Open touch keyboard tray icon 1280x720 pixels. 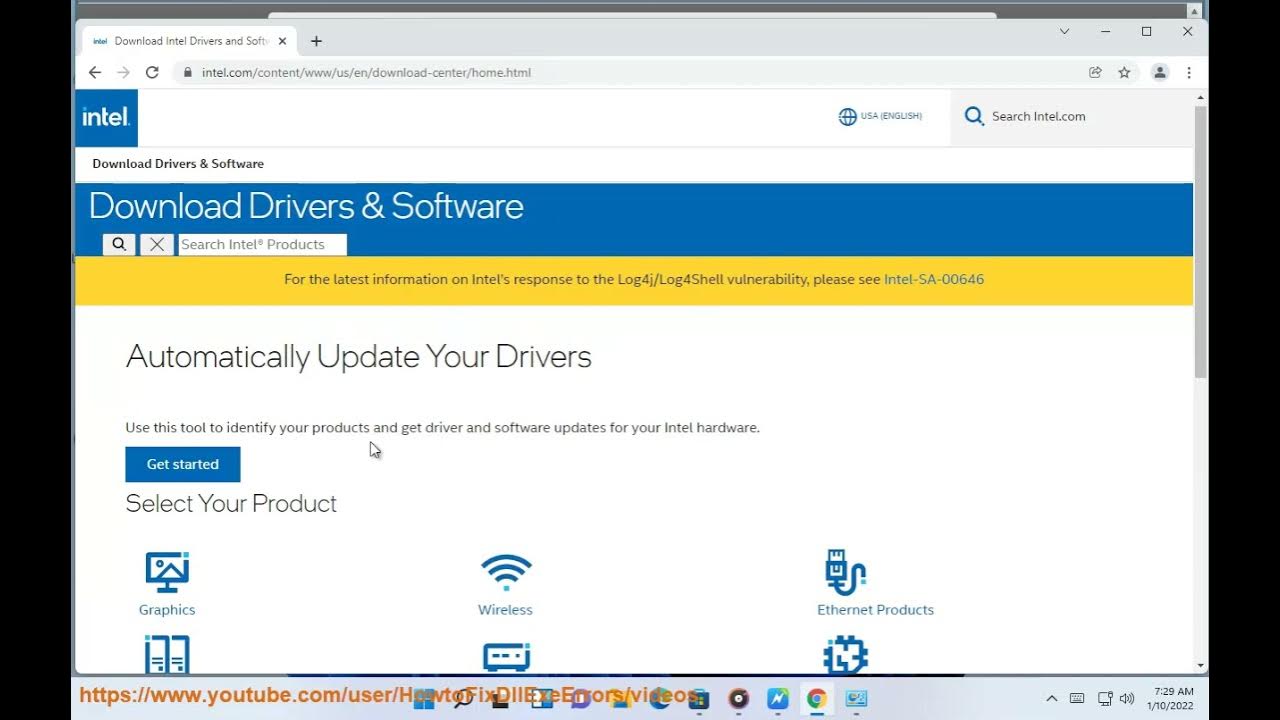point(1077,699)
